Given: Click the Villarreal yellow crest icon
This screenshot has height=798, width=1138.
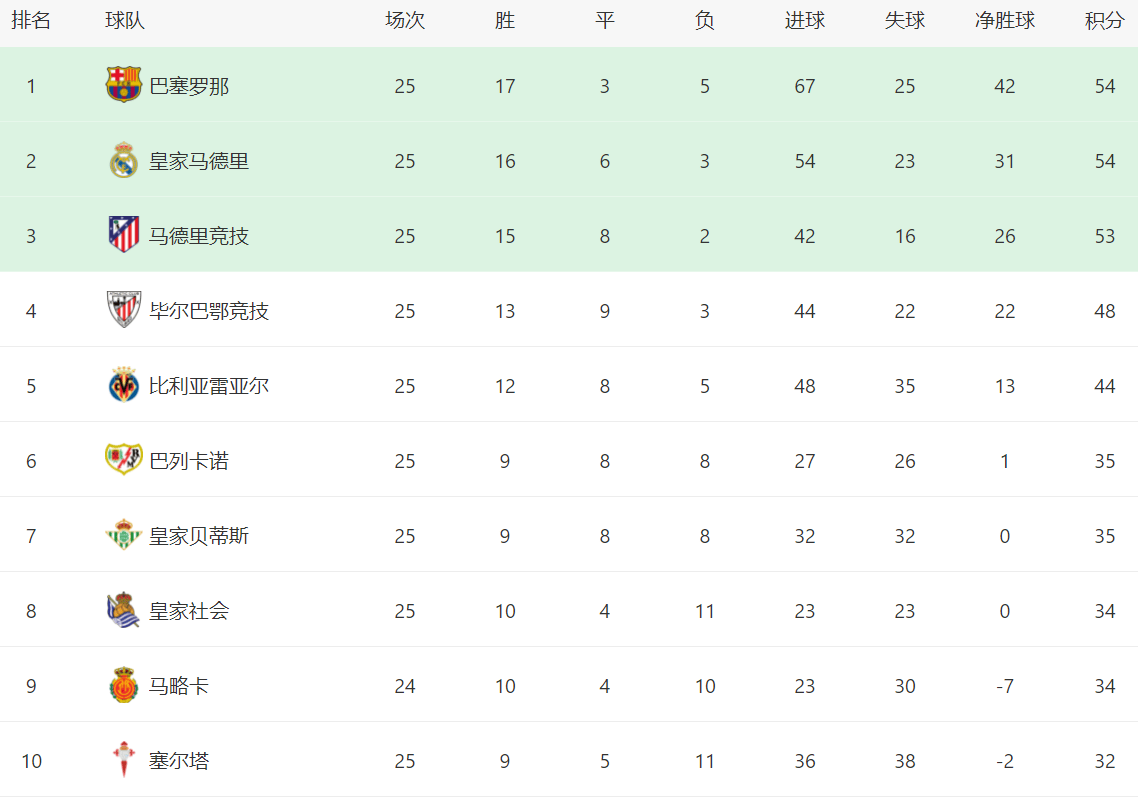Looking at the screenshot, I should point(124,385).
